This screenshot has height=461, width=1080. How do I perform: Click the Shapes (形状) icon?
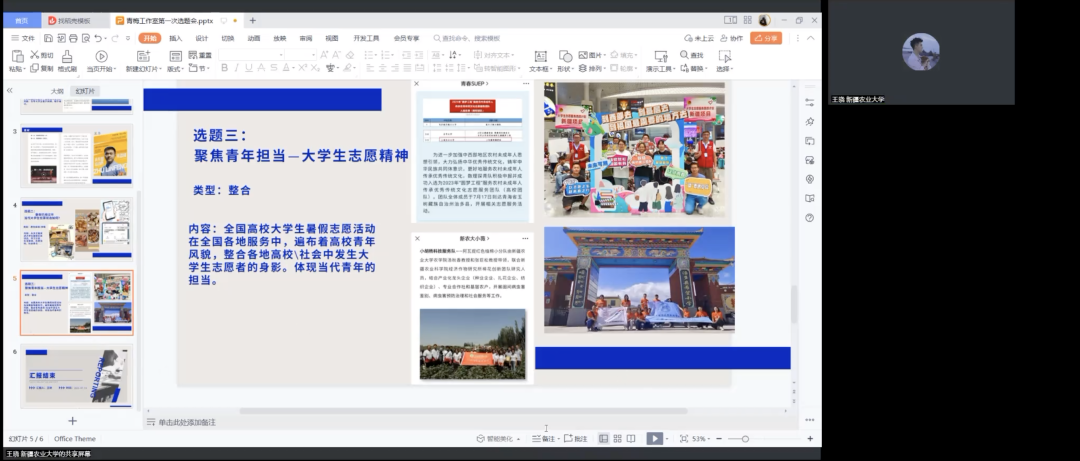point(565,56)
